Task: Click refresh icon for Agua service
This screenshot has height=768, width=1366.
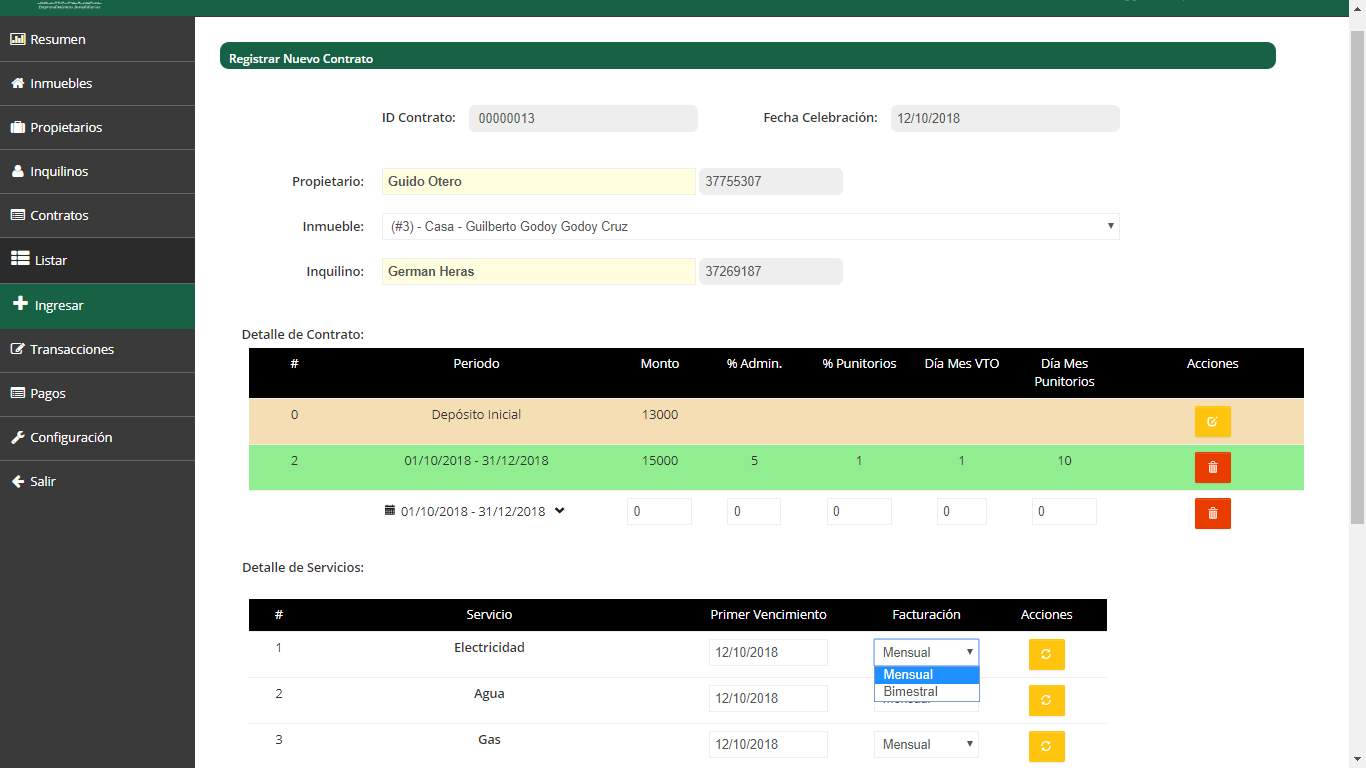Action: pyautogui.click(x=1046, y=700)
